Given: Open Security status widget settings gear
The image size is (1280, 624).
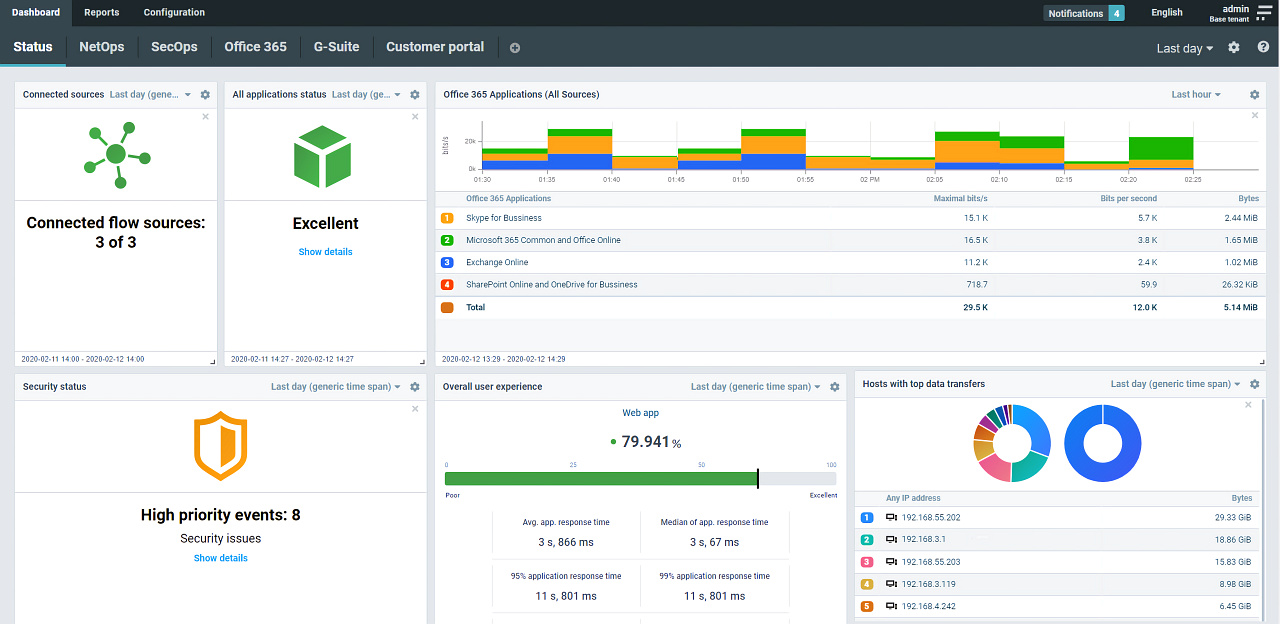Looking at the screenshot, I should [x=414, y=387].
